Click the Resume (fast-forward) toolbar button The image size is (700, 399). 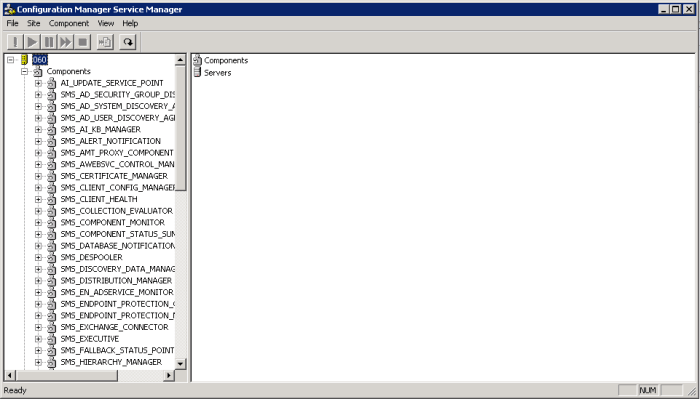pos(66,42)
